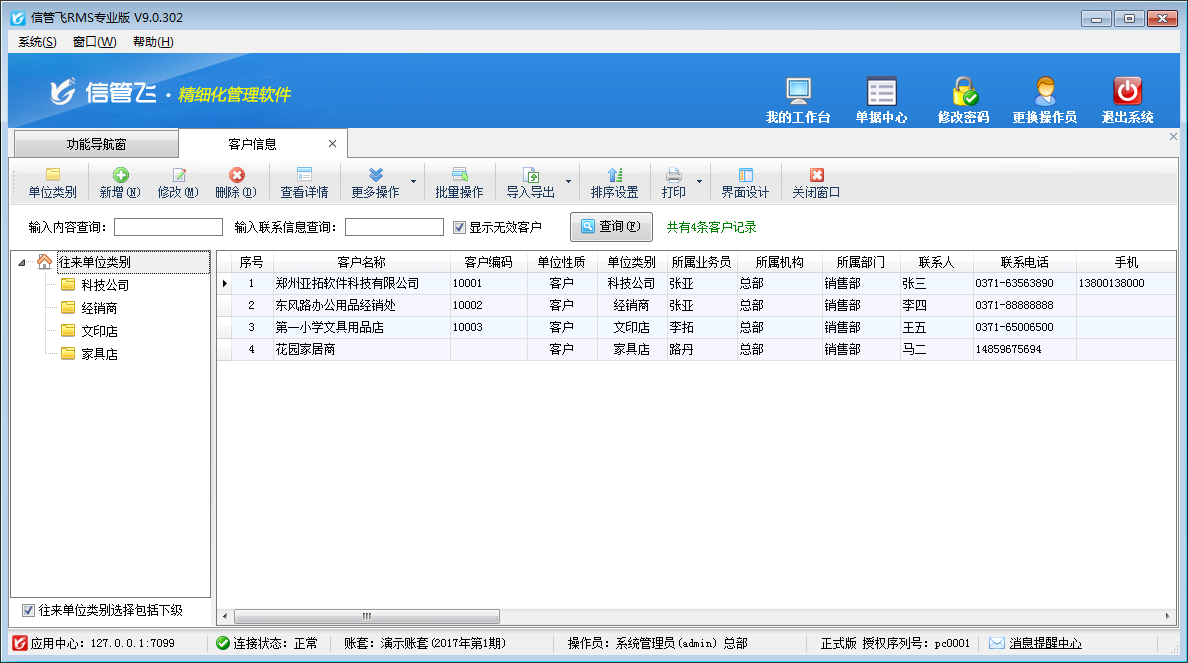Click the 单据中心 icon
Viewport: 1188px width, 663px height.
pos(882,95)
